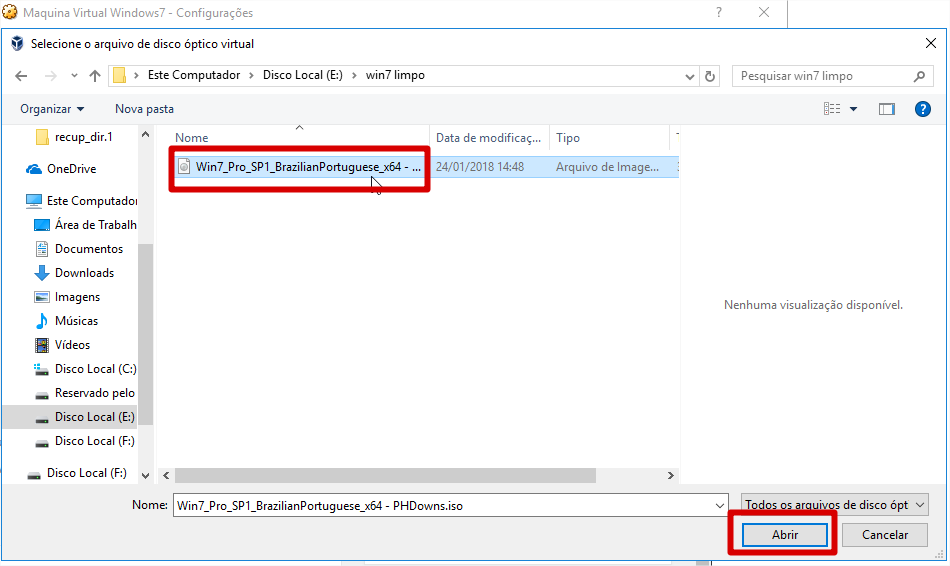Screen dimensions: 950x566
Task: Click the Imagens picture icon
Action: [x=42, y=298]
